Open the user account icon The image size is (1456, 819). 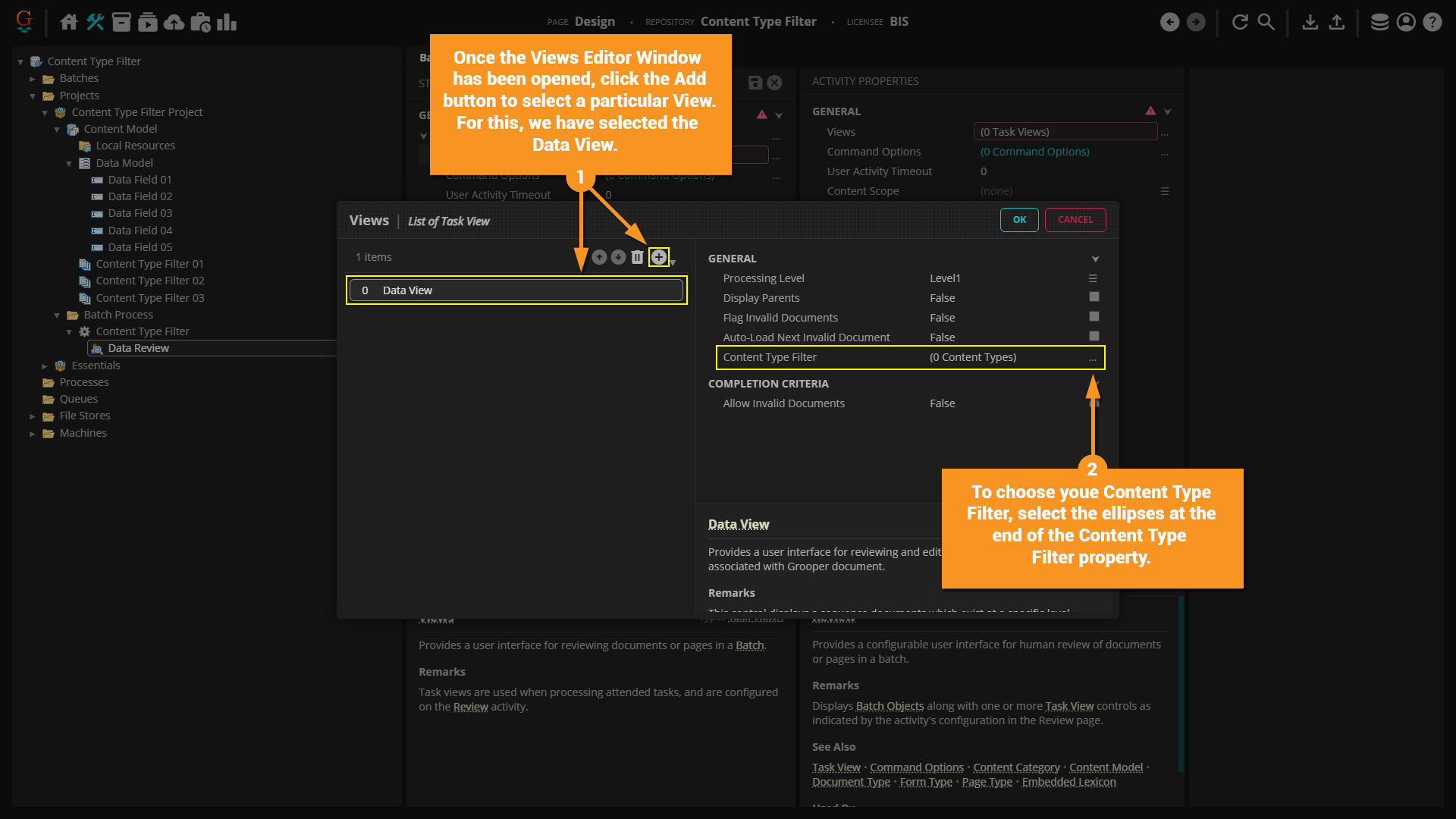[1406, 22]
